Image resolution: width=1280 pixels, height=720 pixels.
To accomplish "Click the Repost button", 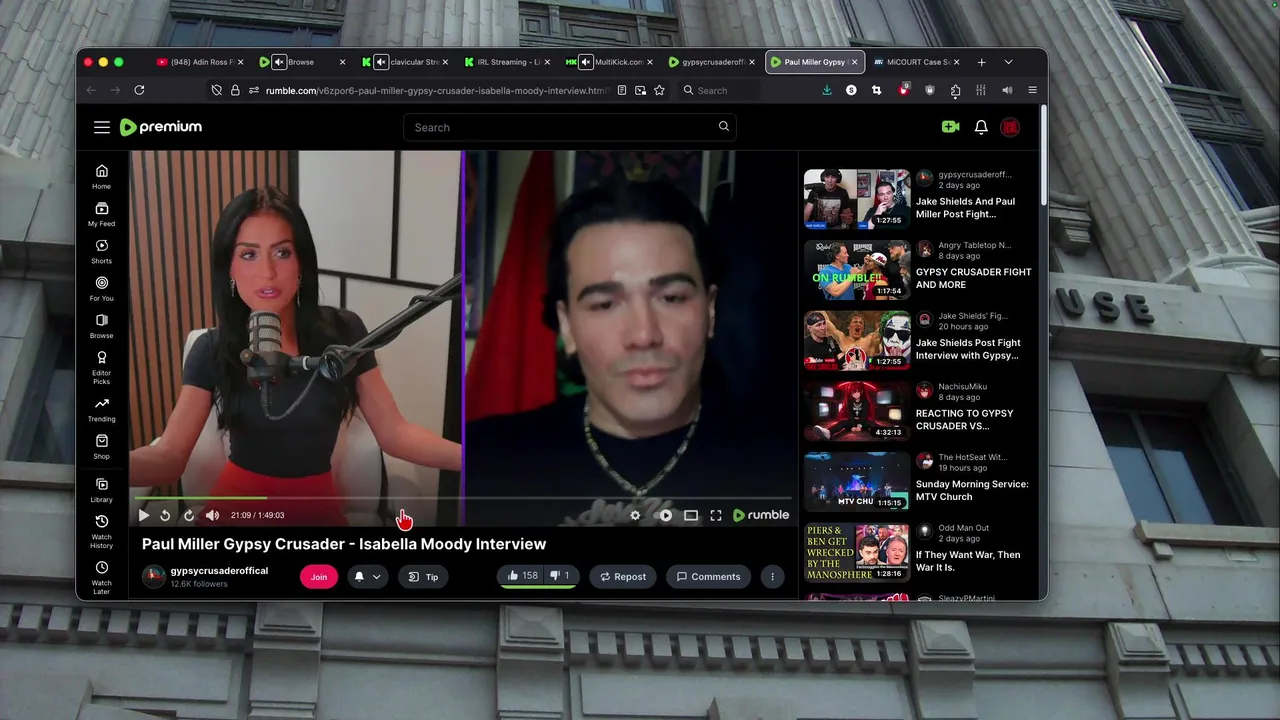I will tap(622, 576).
